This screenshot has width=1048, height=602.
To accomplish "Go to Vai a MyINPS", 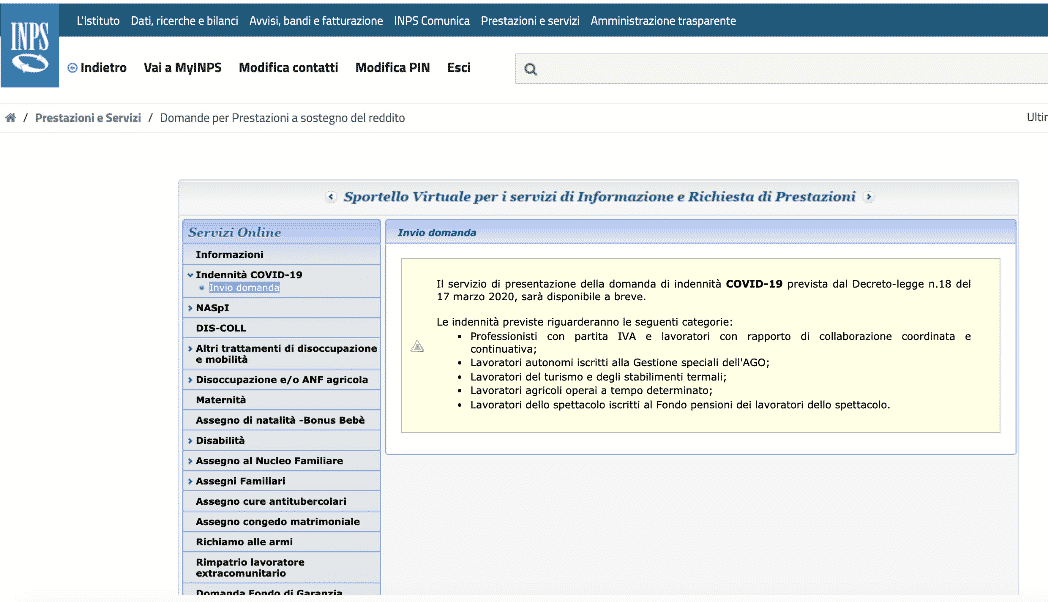I will (182, 67).
